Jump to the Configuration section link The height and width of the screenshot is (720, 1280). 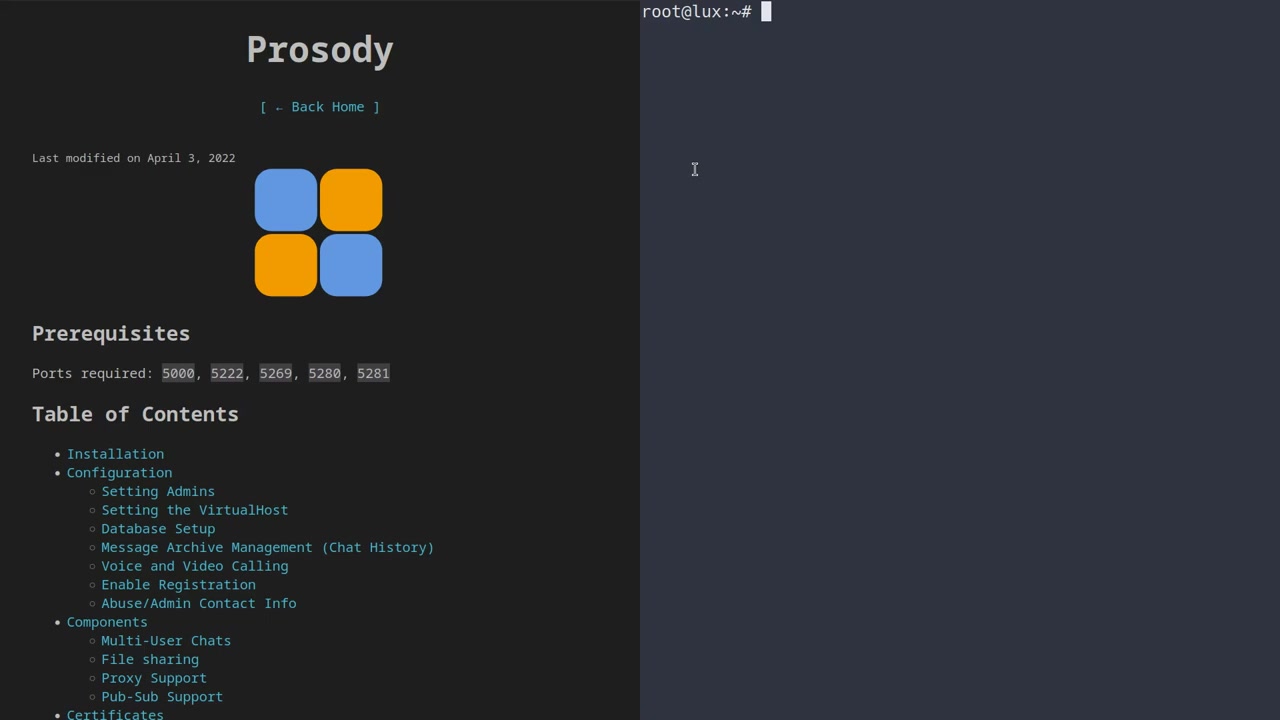pyautogui.click(x=119, y=473)
